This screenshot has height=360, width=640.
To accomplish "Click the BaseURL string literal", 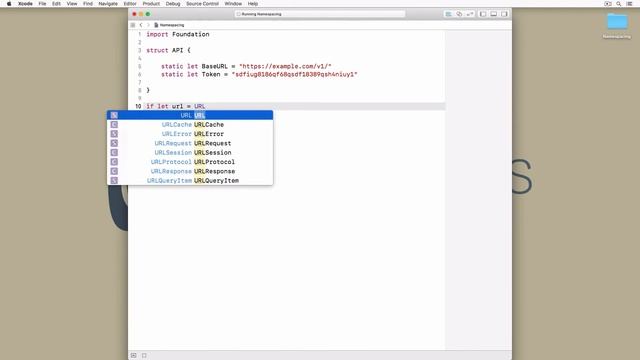I will tap(285, 66).
